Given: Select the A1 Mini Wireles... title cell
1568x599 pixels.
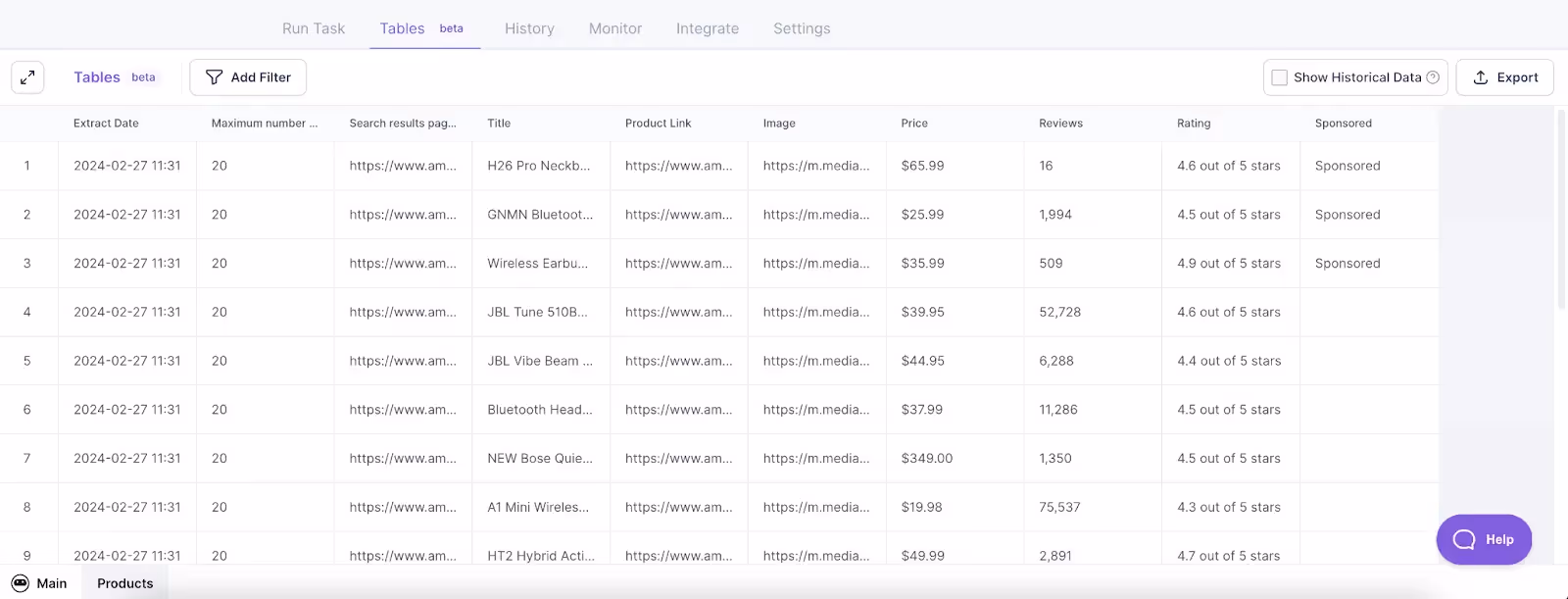Looking at the screenshot, I should click(541, 507).
